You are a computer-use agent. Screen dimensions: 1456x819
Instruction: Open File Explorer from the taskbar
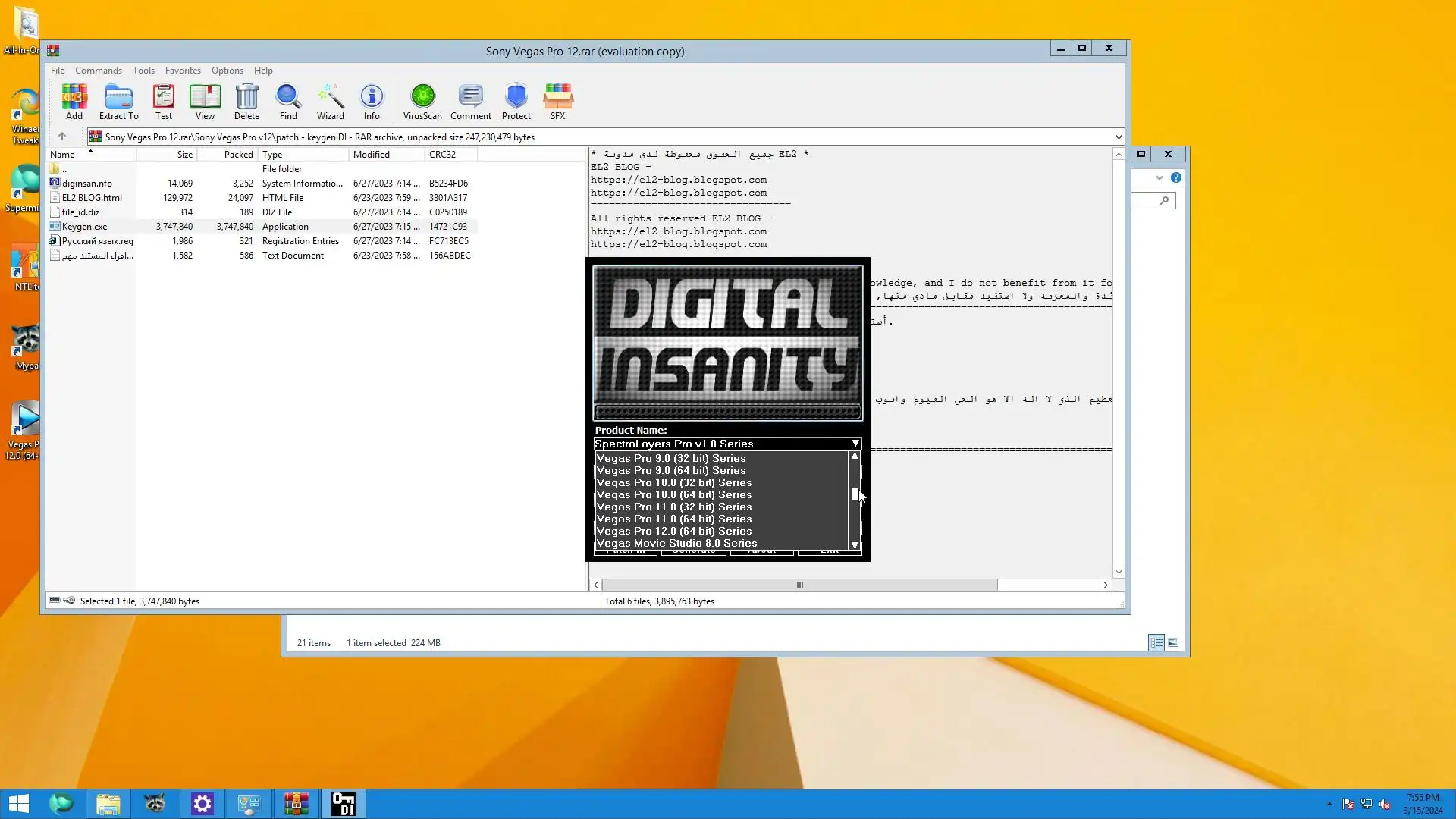[x=108, y=804]
